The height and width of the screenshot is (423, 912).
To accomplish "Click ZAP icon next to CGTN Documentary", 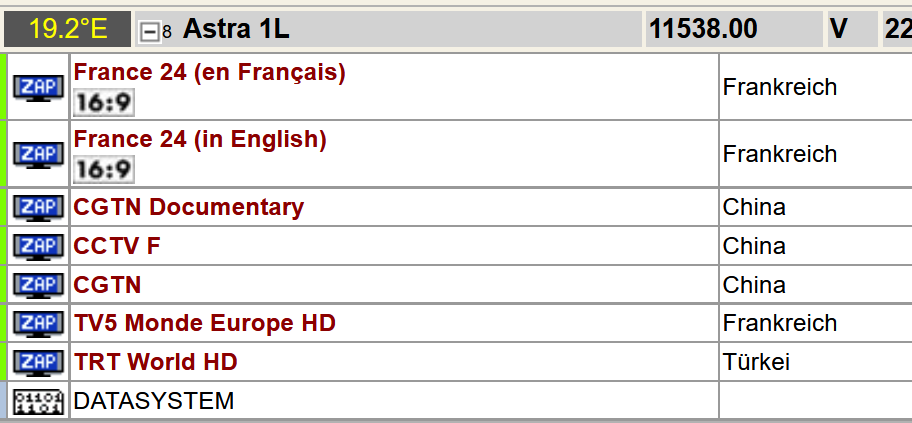I will click(x=38, y=208).
